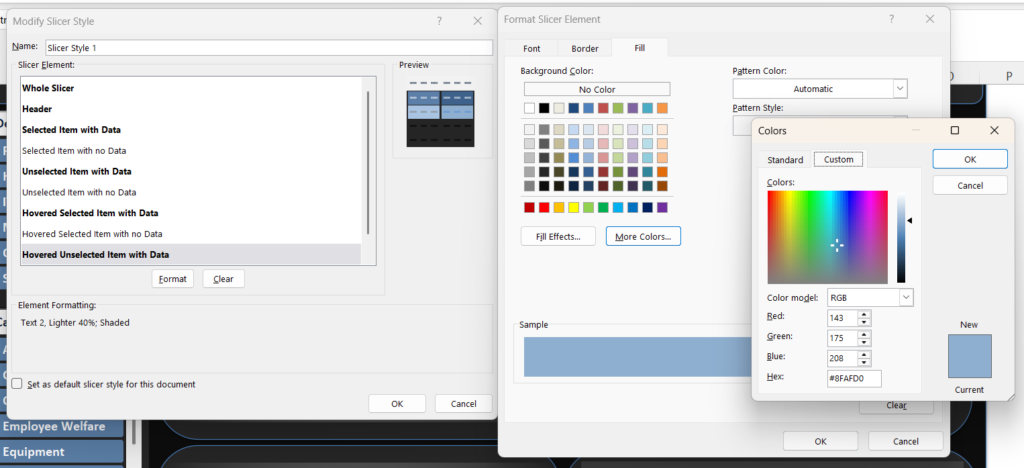Enable set as default slicer style checkbox

coord(17,384)
